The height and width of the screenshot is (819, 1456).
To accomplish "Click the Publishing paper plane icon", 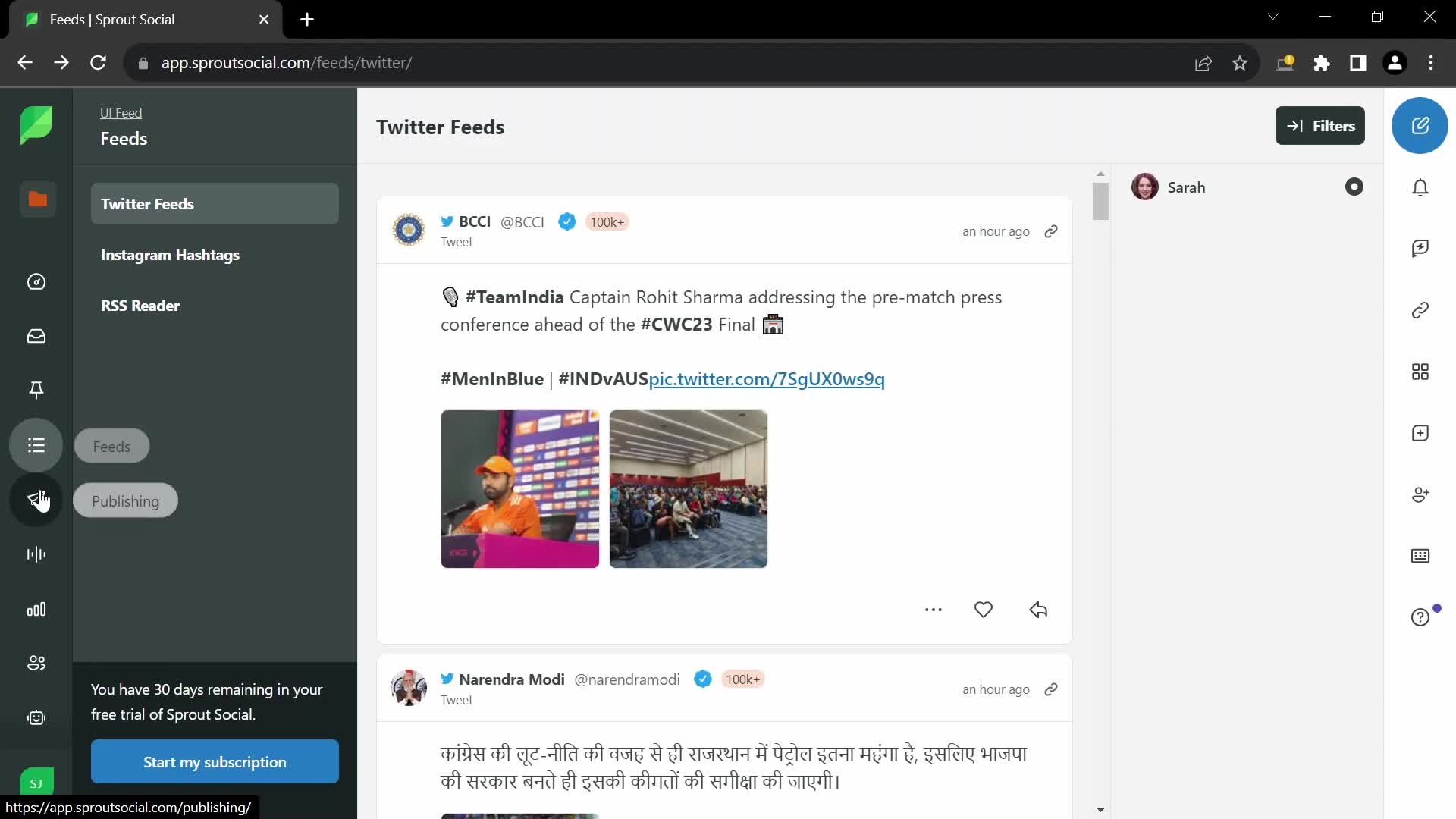I will click(x=36, y=500).
